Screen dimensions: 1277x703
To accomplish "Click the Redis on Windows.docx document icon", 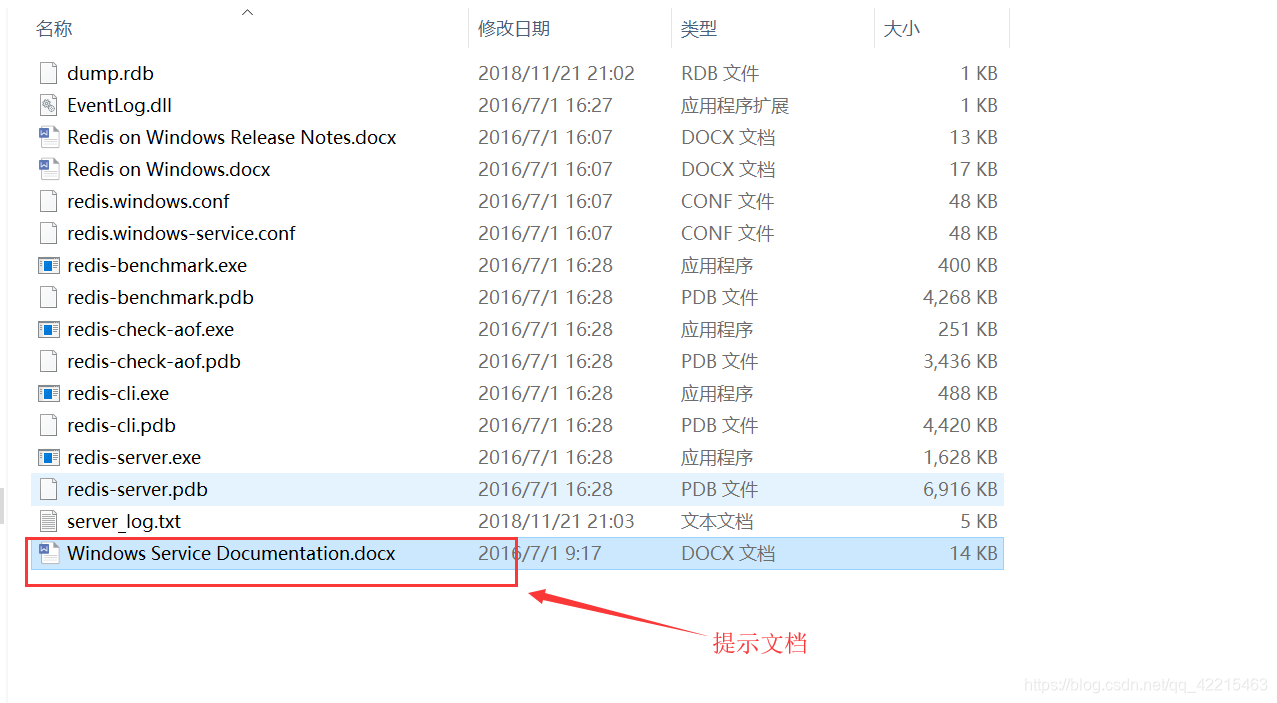I will click(x=48, y=169).
